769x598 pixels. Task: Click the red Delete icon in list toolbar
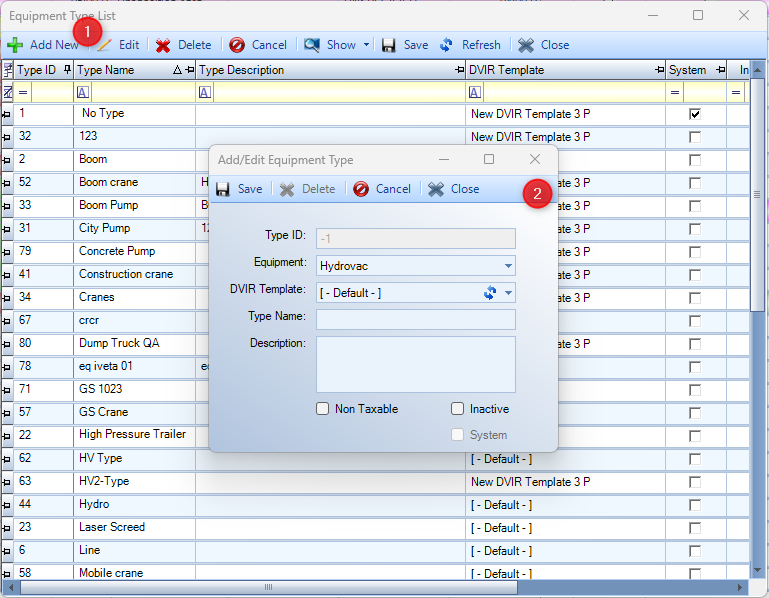[163, 45]
